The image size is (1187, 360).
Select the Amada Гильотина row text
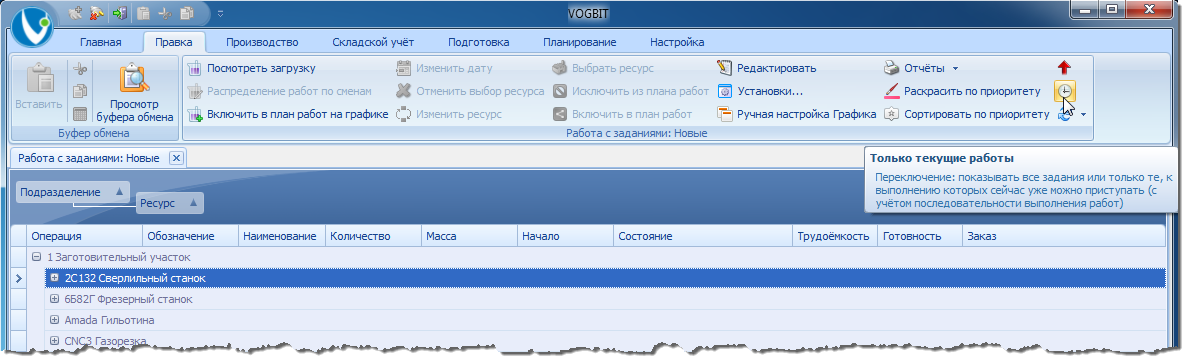[x=110, y=321]
